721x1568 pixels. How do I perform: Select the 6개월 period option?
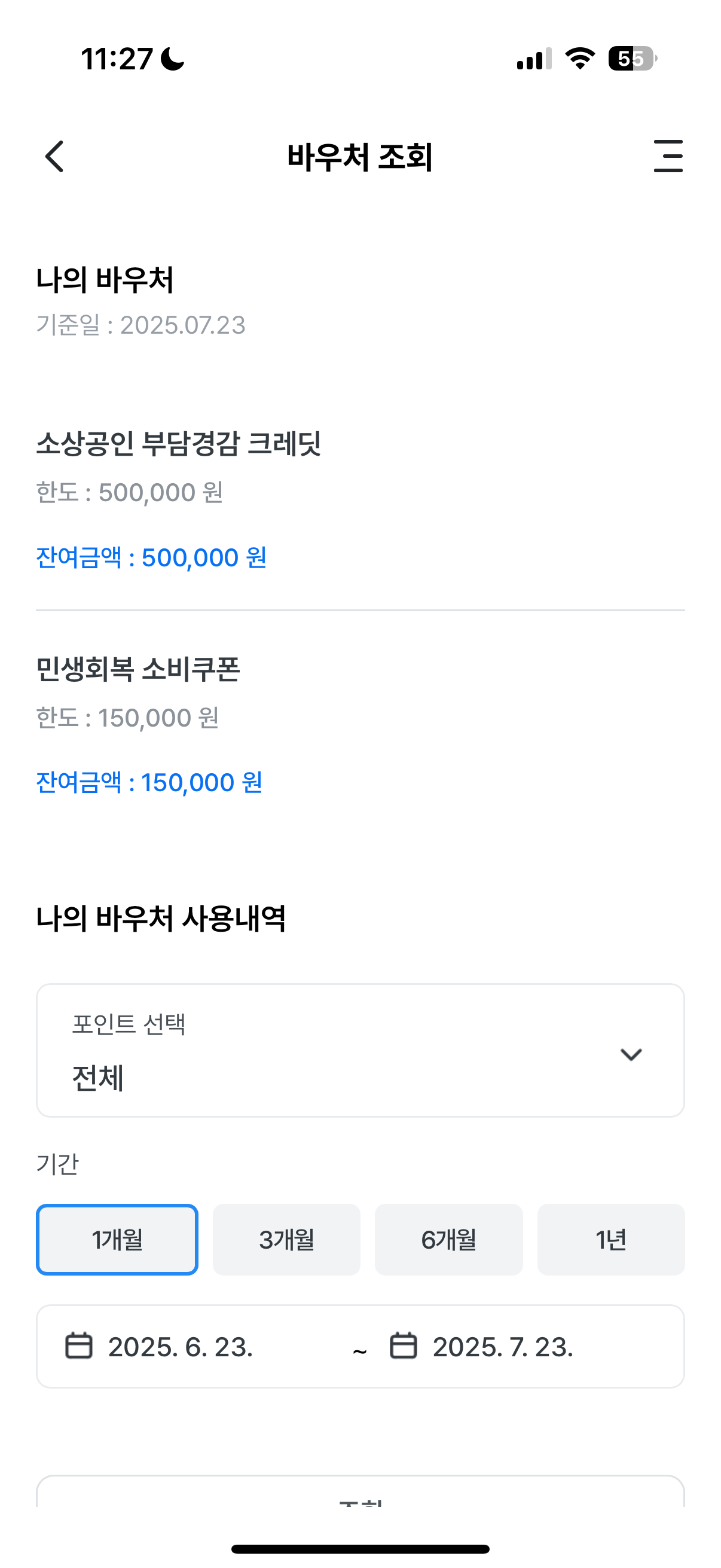point(448,1239)
